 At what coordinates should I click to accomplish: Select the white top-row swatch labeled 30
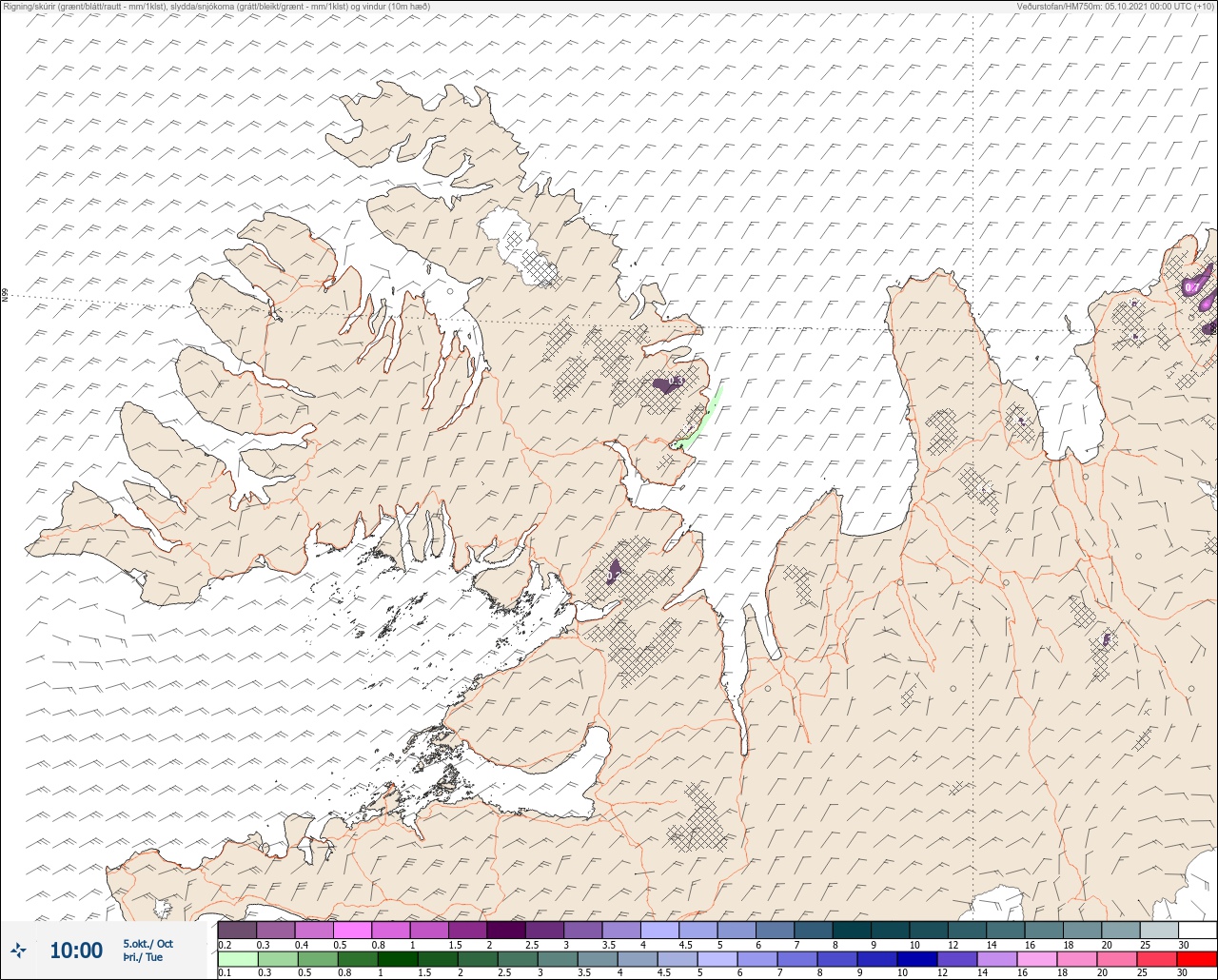tap(1197, 930)
